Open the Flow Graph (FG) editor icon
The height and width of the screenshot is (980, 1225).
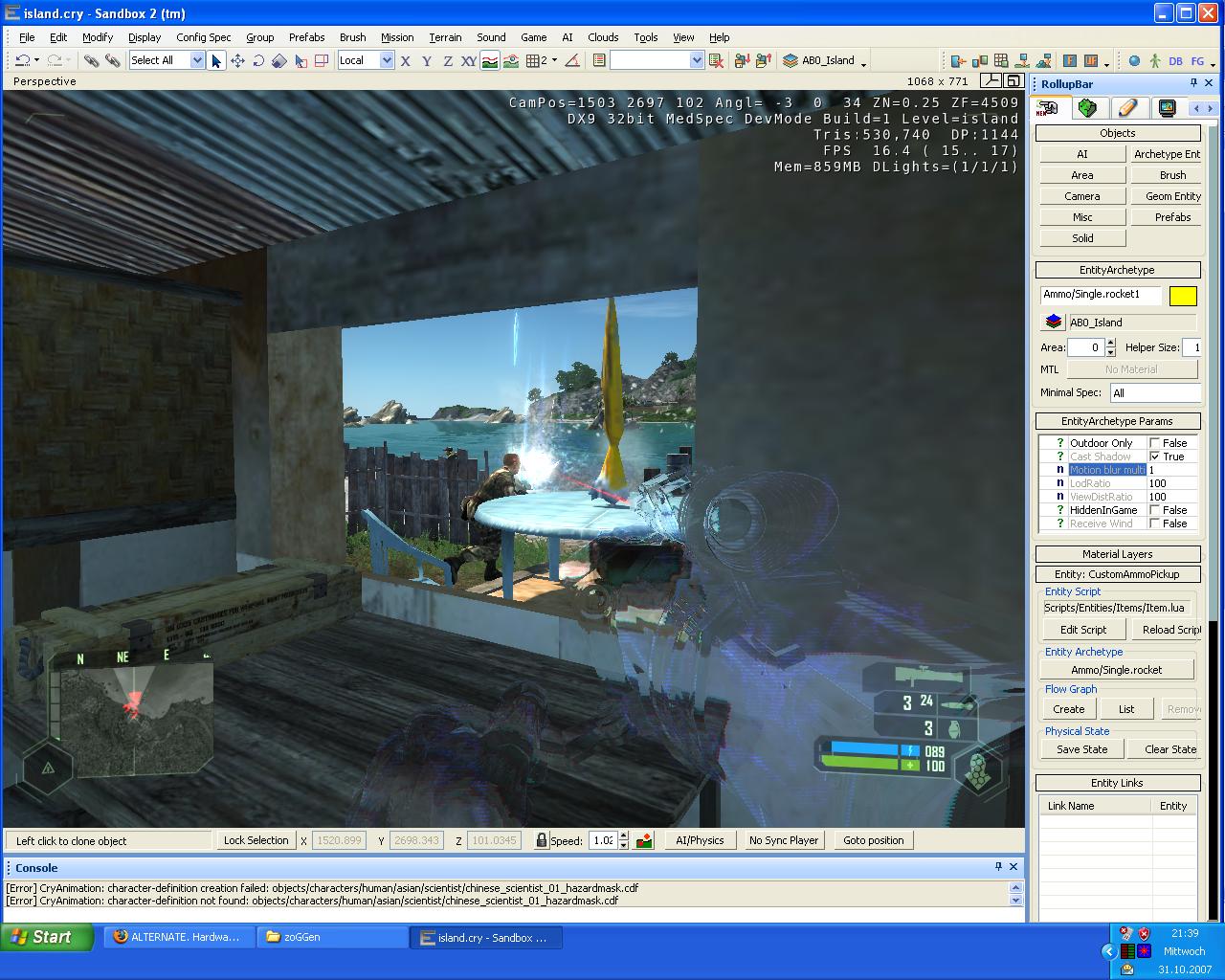point(1197,60)
